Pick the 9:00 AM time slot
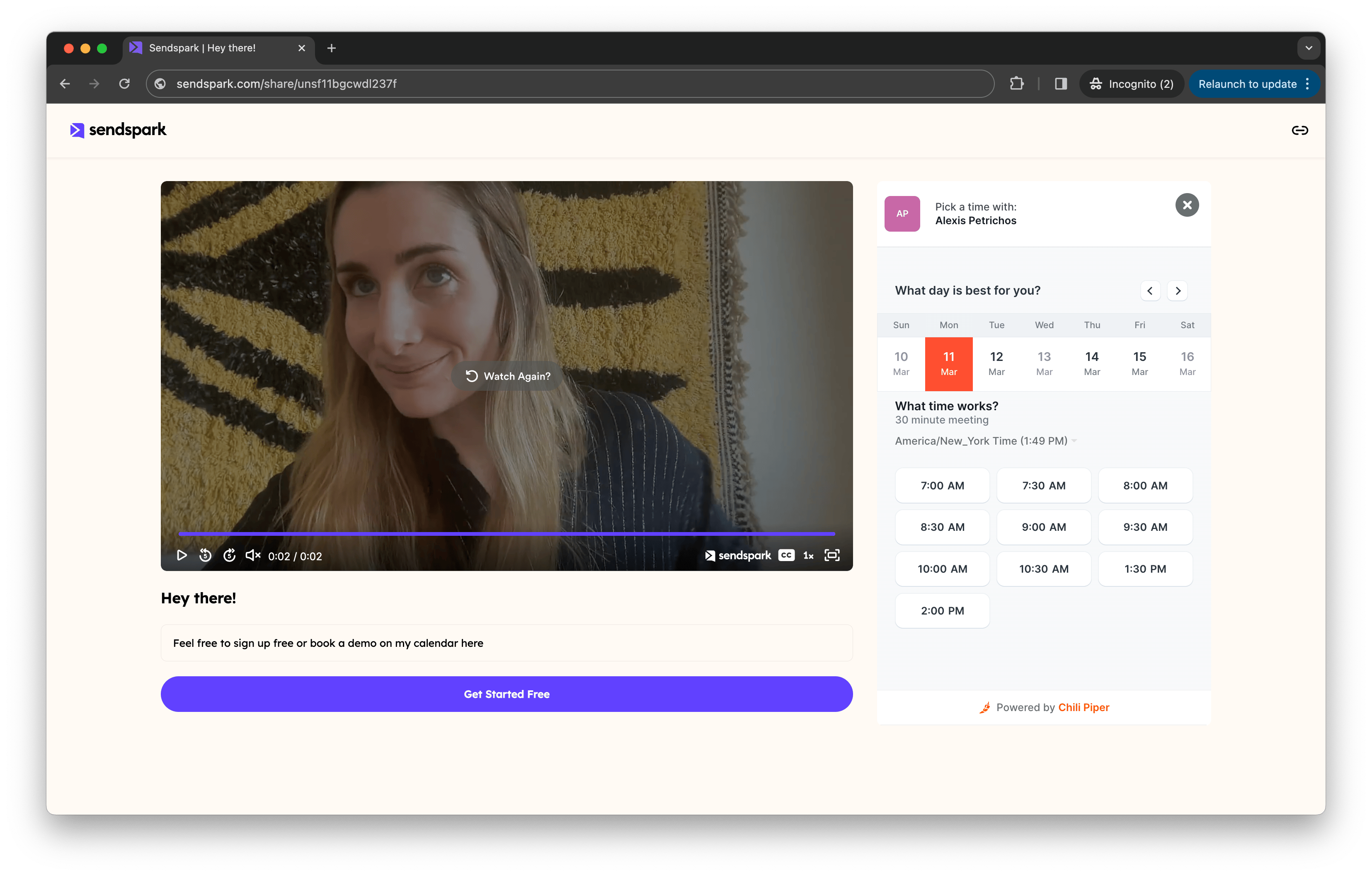Viewport: 1372px width, 876px height. point(1044,527)
